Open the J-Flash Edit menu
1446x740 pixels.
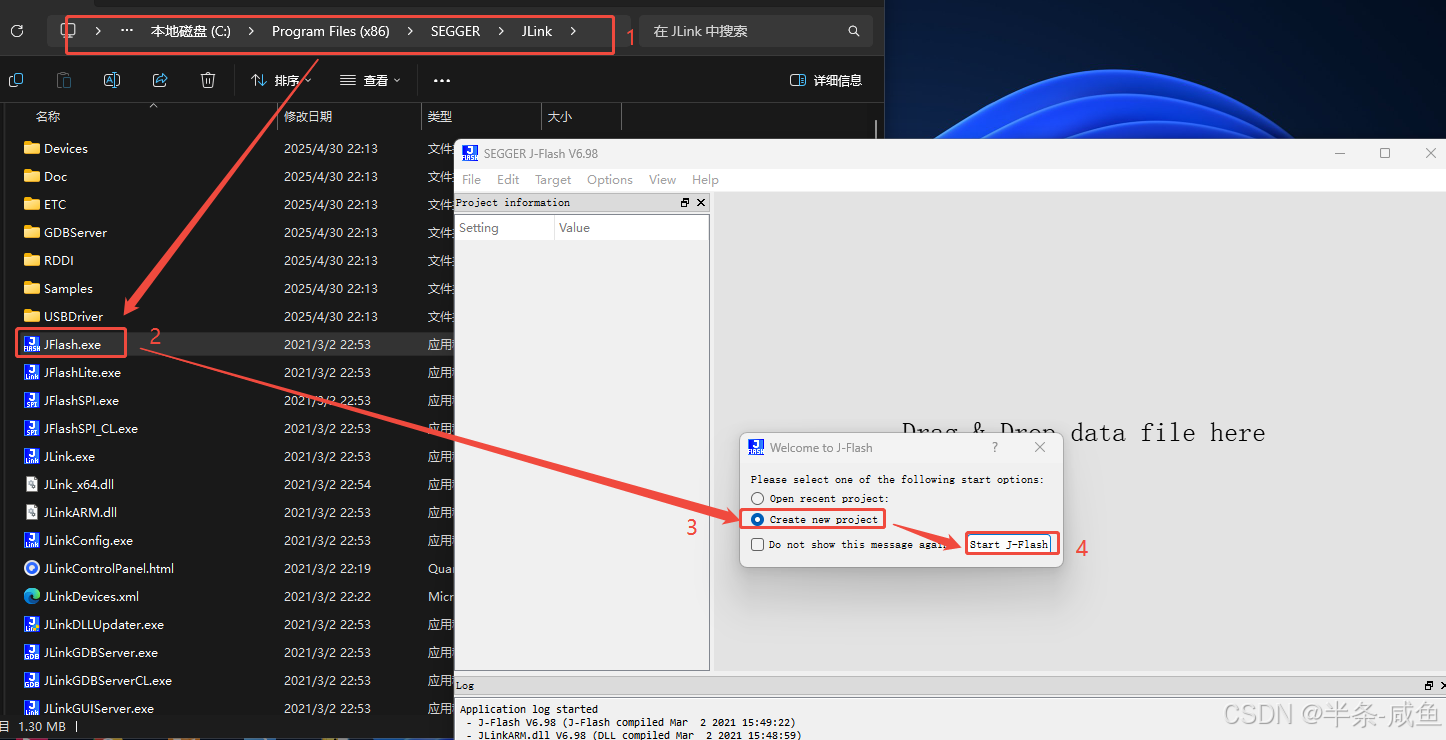point(508,179)
